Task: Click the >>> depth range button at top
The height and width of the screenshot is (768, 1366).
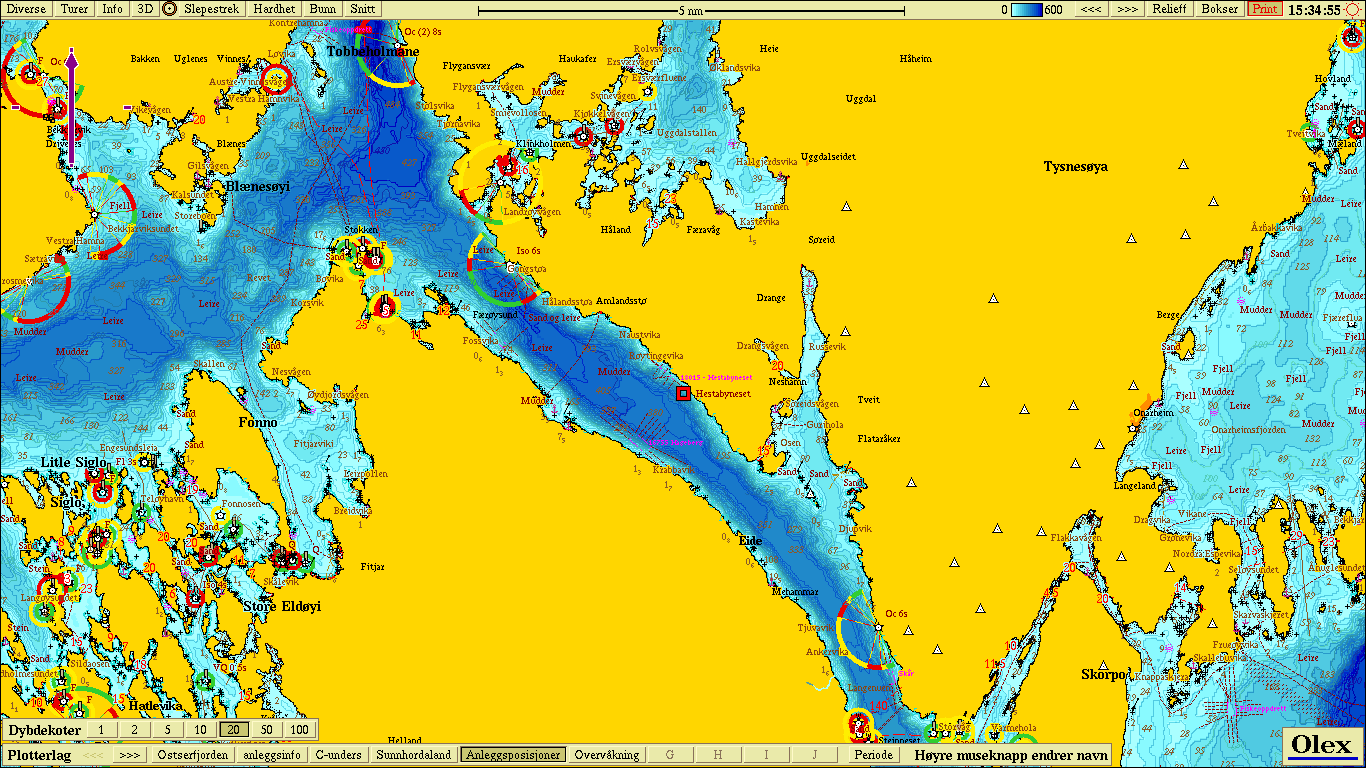Action: [x=1127, y=9]
